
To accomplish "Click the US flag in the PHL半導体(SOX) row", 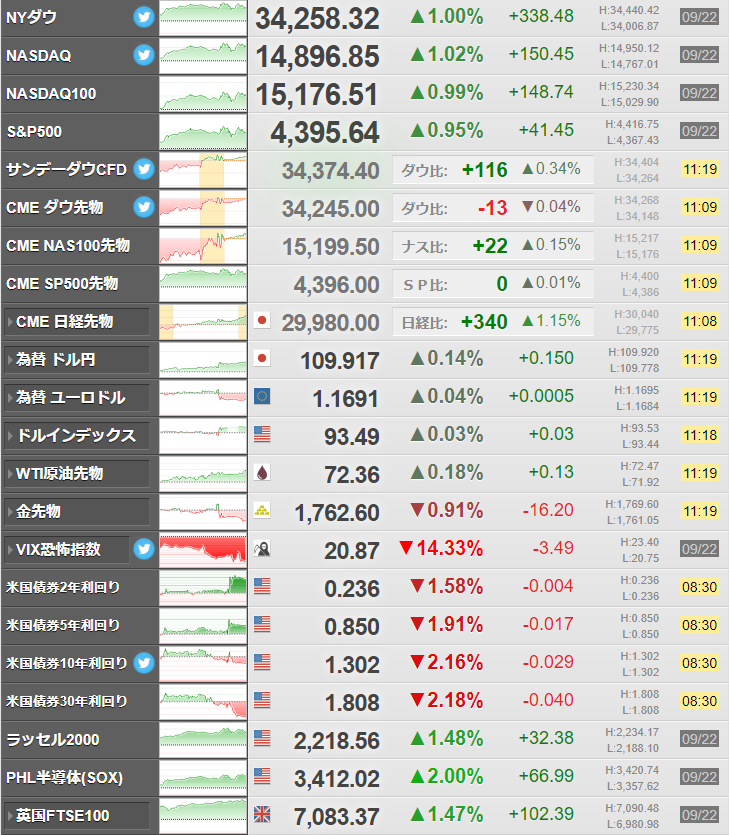I will pos(261,776).
